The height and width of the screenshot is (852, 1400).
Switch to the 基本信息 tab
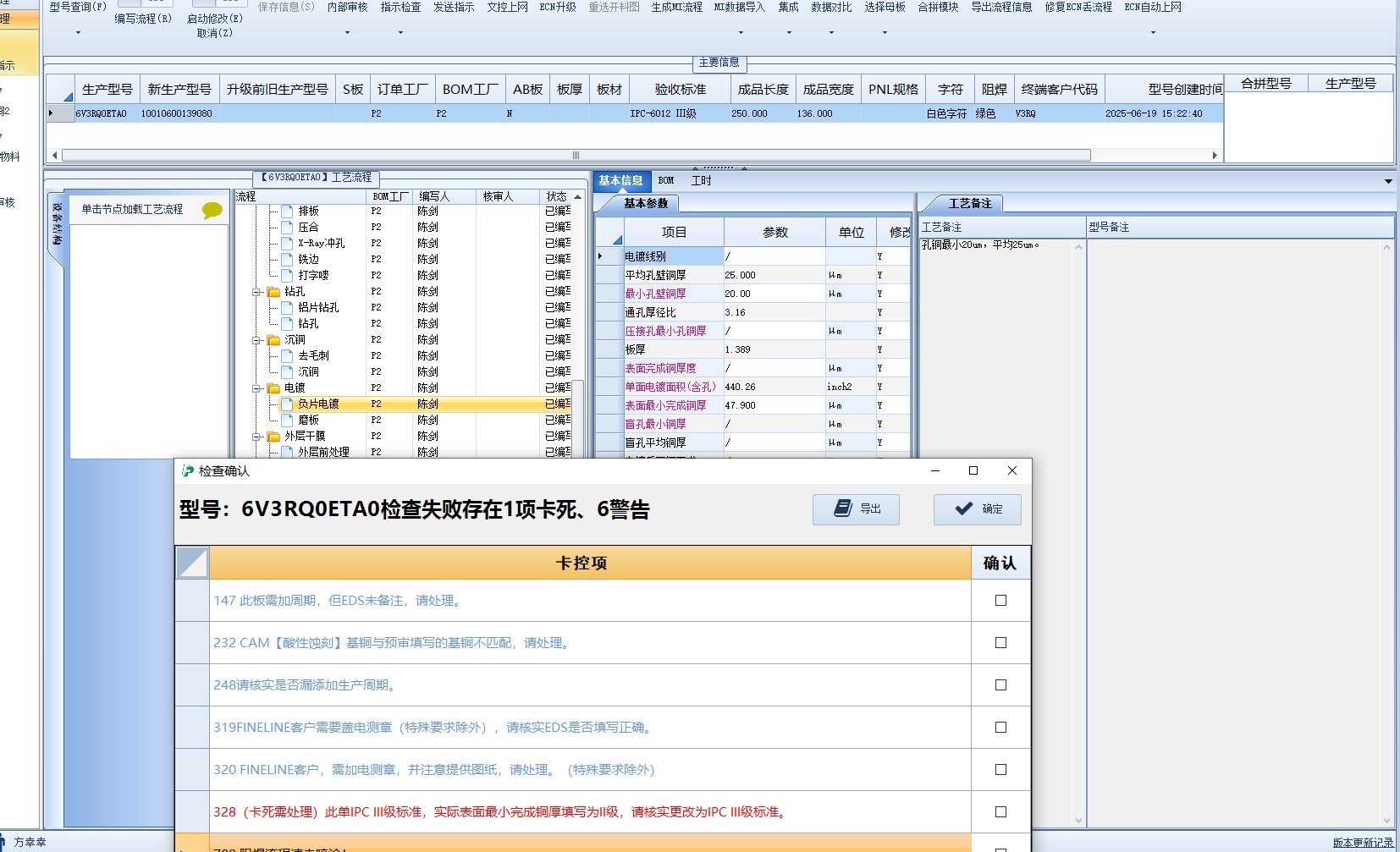[621, 180]
